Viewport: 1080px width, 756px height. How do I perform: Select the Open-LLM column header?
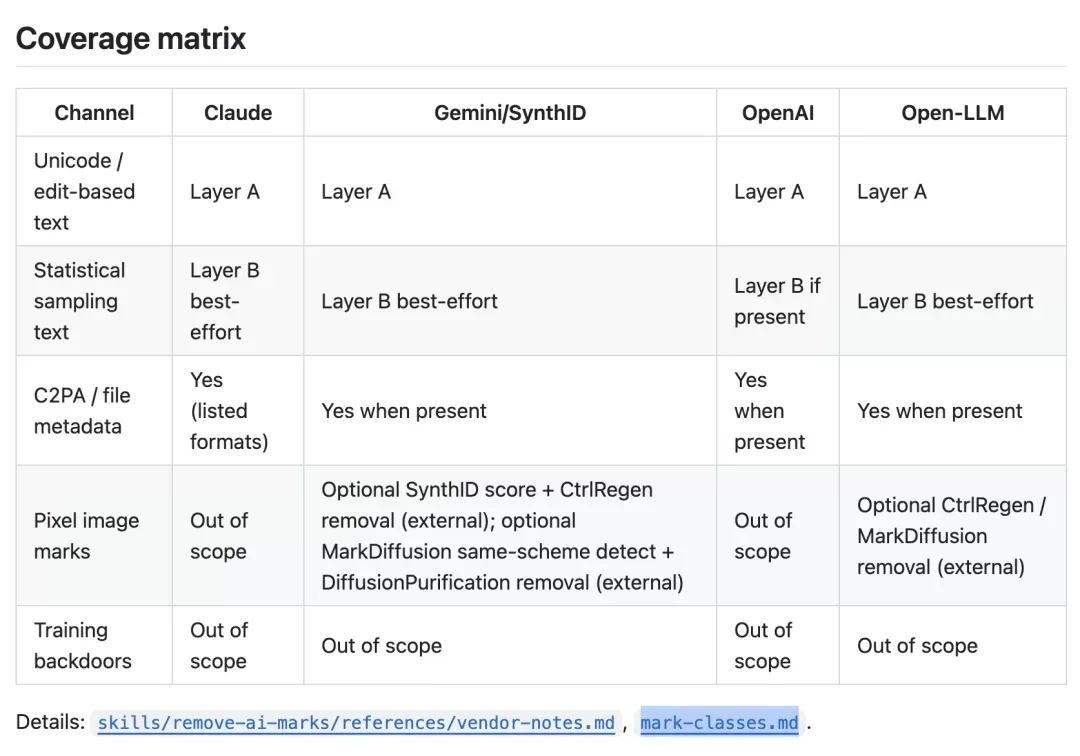pos(953,112)
